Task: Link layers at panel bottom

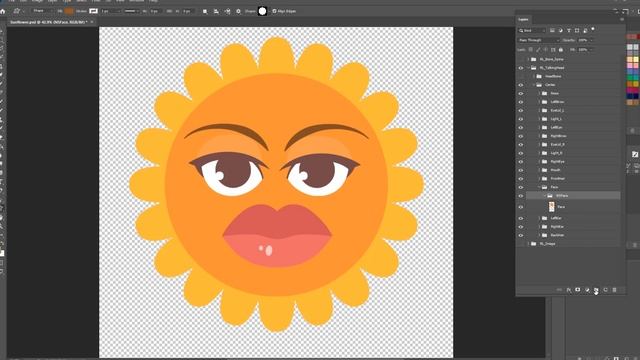Action: click(x=559, y=290)
